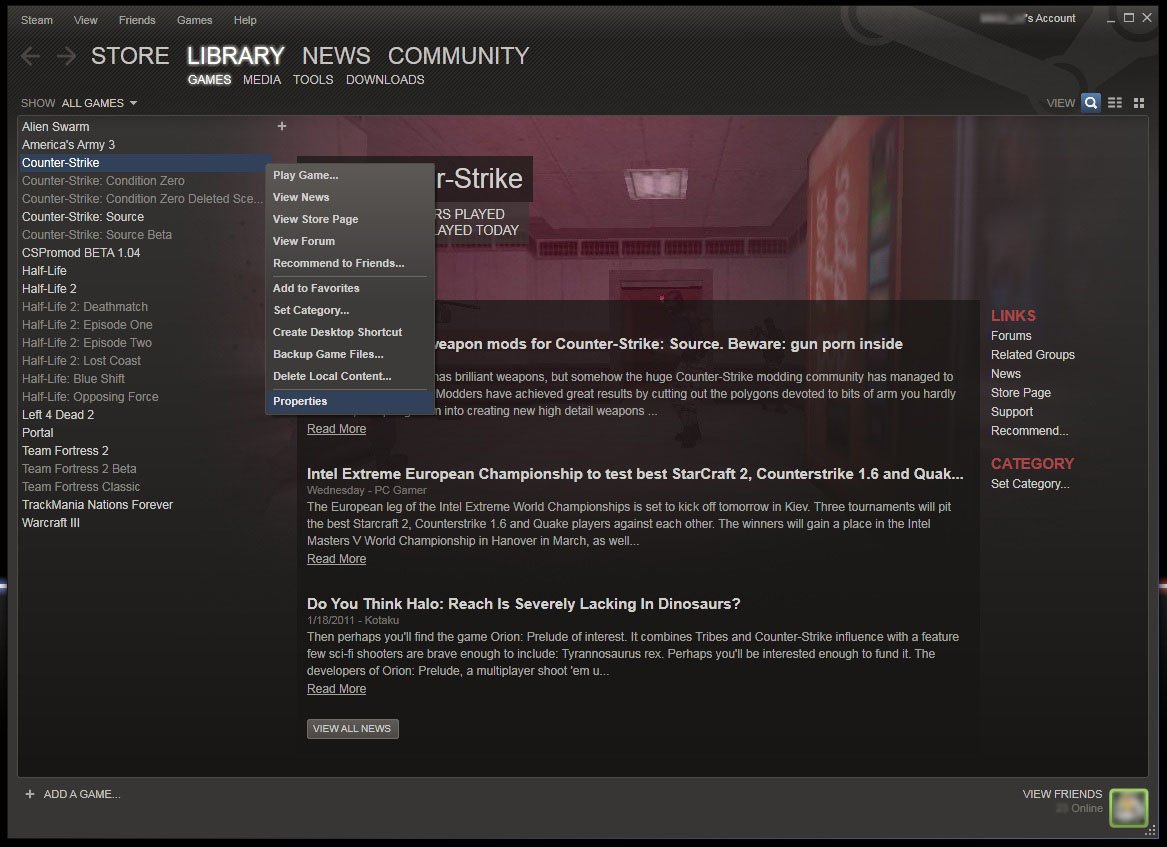The image size is (1167, 847).
Task: Open the Help menu
Action: (x=245, y=20)
